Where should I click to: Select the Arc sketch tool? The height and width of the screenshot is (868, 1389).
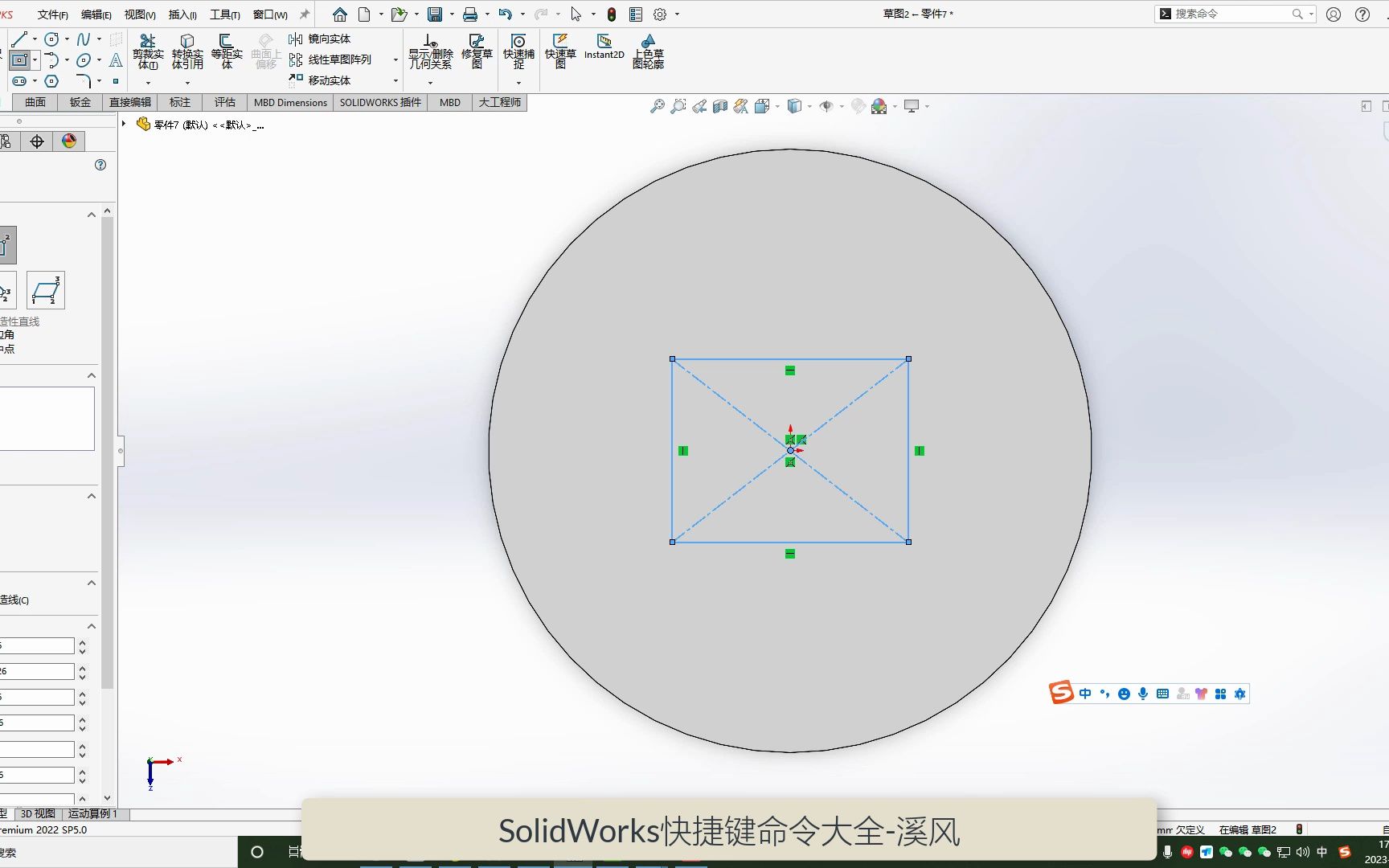click(x=52, y=59)
